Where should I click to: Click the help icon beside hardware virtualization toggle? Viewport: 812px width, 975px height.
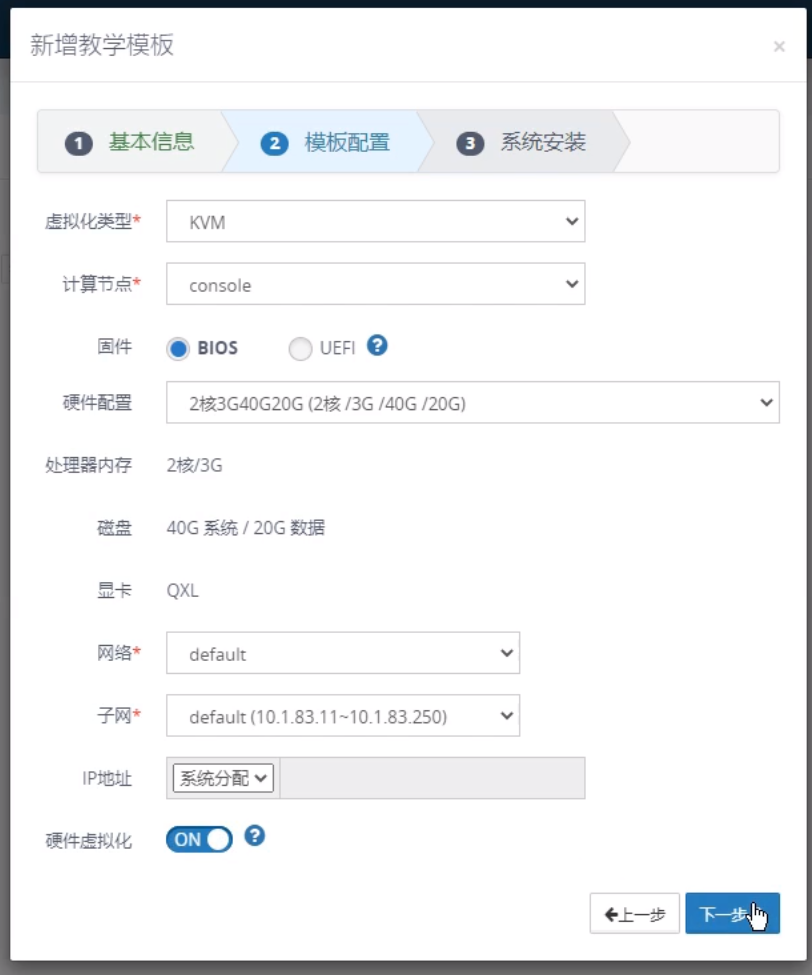255,835
